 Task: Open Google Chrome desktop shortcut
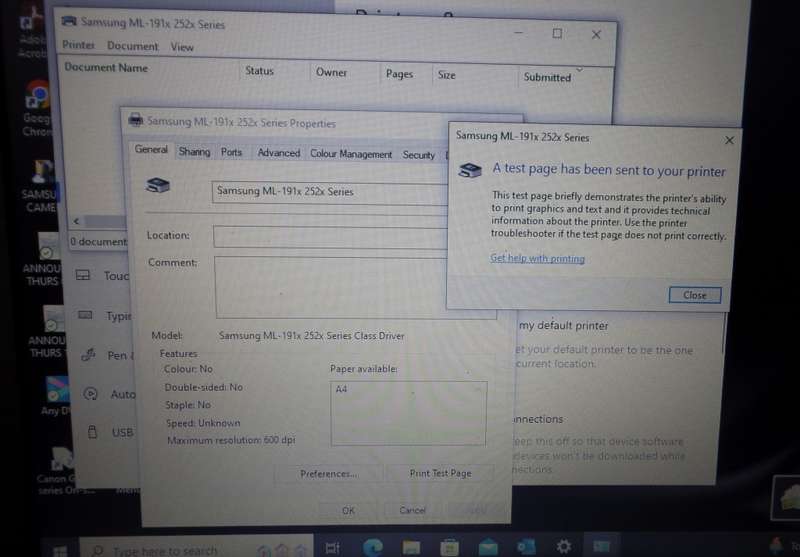click(x=37, y=108)
